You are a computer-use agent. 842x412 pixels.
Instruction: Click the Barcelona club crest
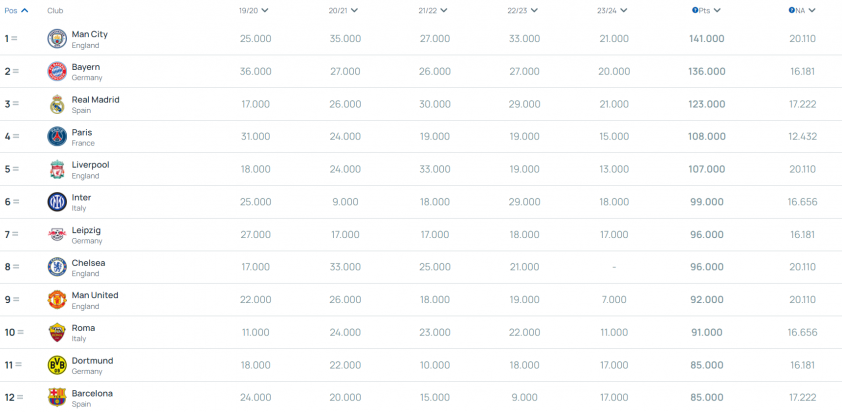pyautogui.click(x=57, y=397)
